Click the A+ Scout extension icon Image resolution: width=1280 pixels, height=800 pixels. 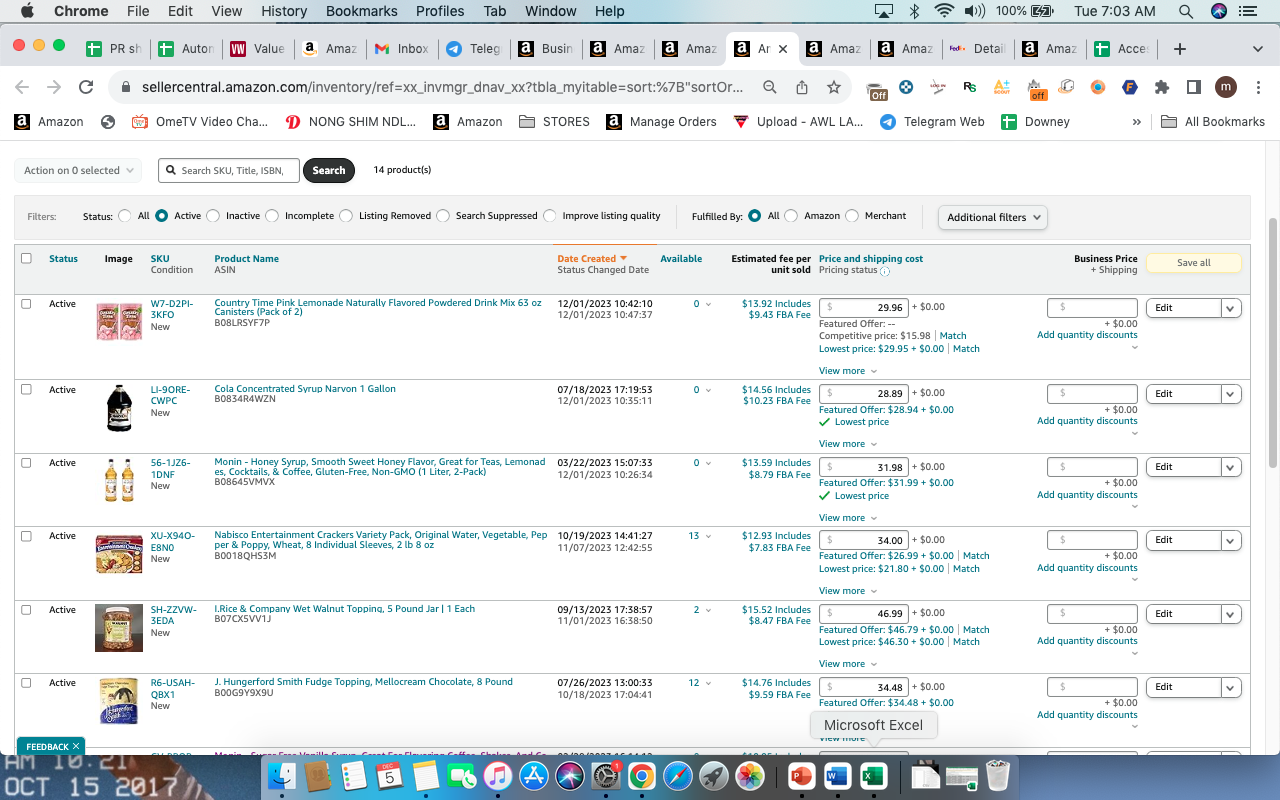[x=1002, y=87]
